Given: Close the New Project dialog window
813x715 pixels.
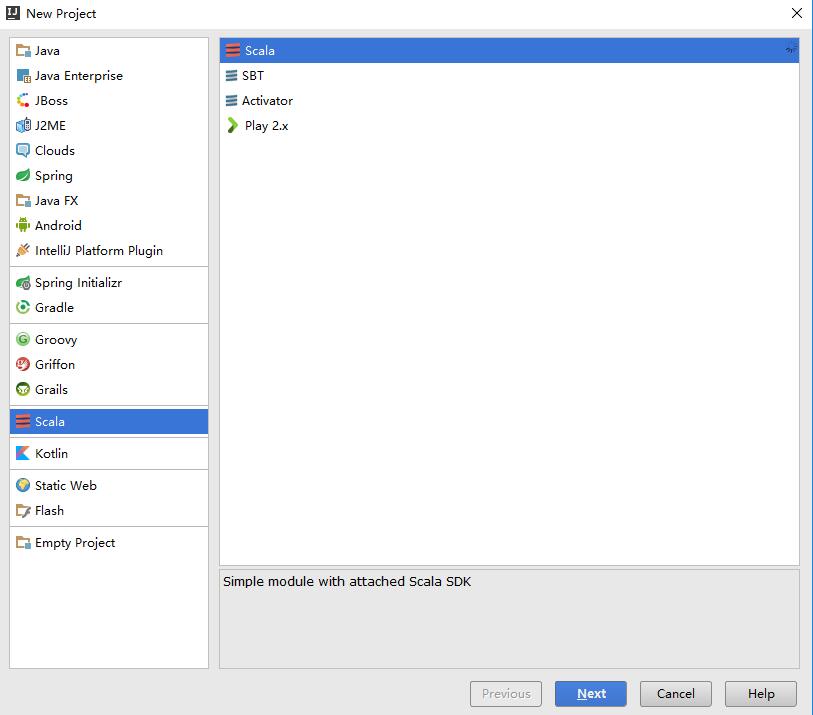Looking at the screenshot, I should pos(796,14).
